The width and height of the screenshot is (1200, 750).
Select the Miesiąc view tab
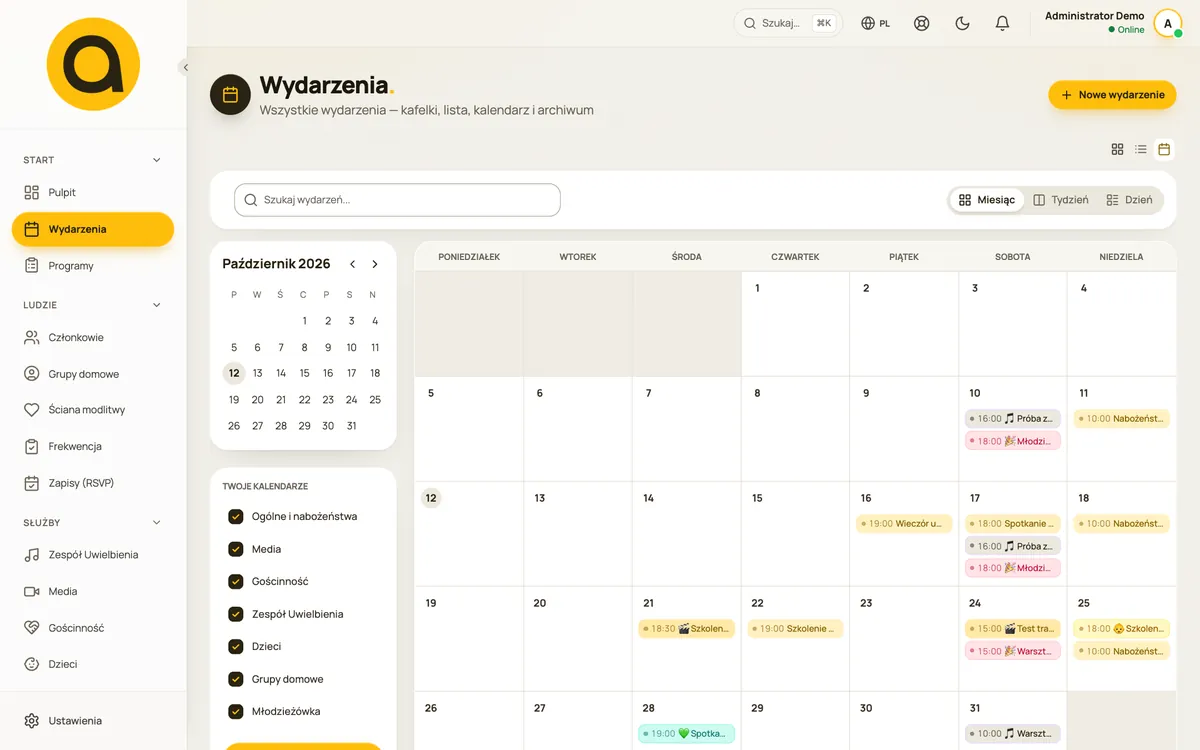tap(987, 200)
